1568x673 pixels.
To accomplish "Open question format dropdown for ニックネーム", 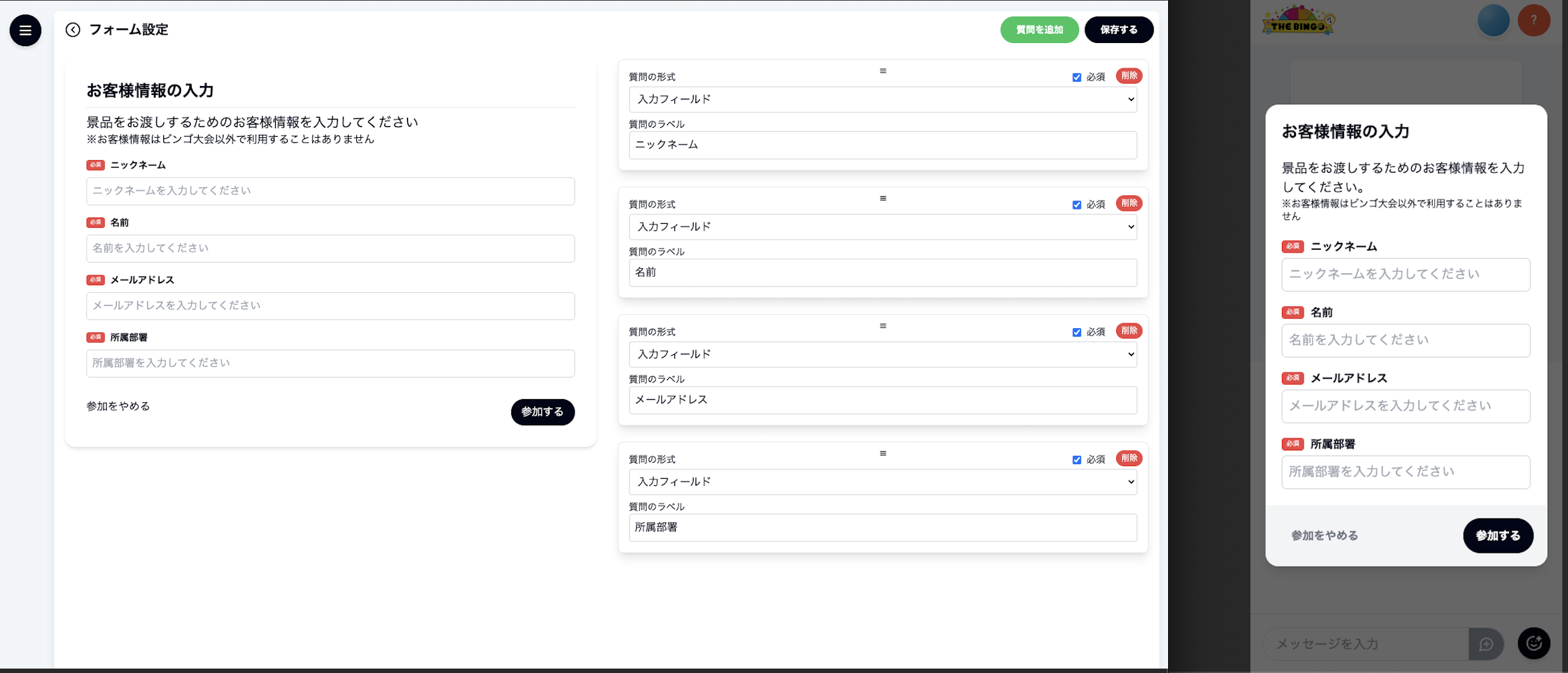I will [x=883, y=99].
